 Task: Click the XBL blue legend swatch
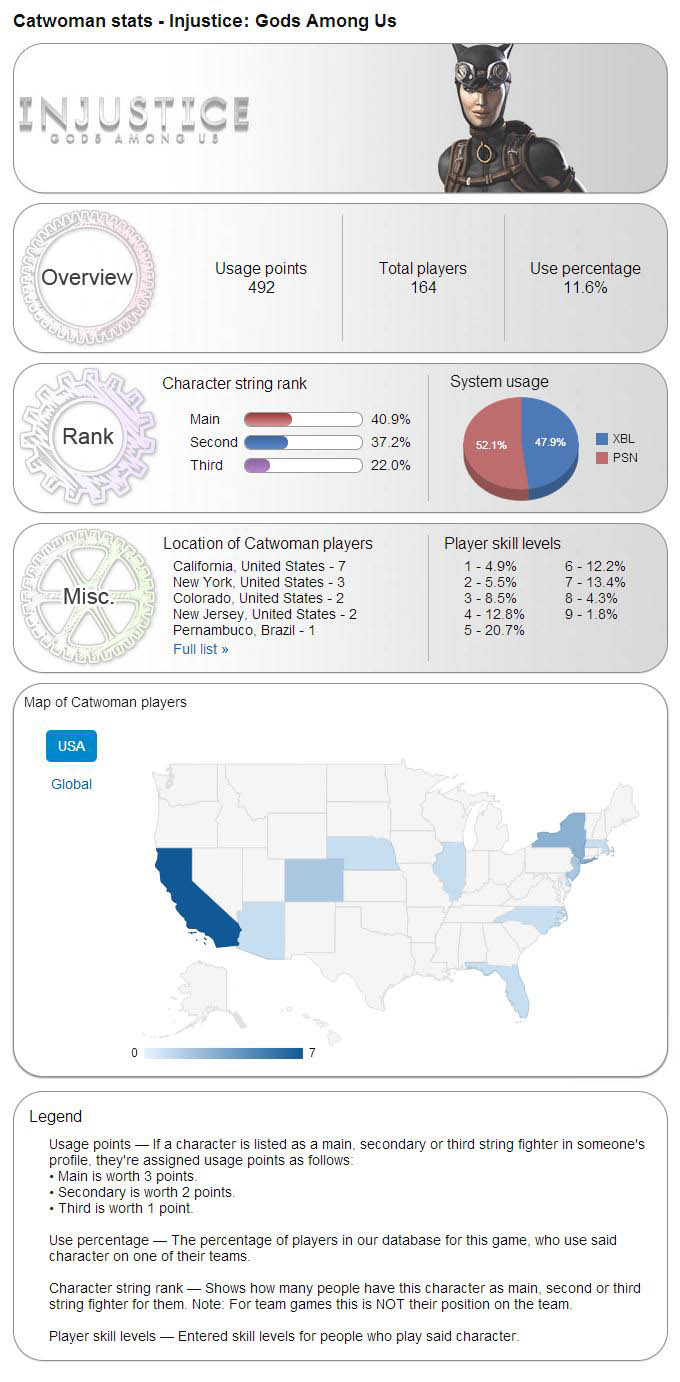point(602,439)
